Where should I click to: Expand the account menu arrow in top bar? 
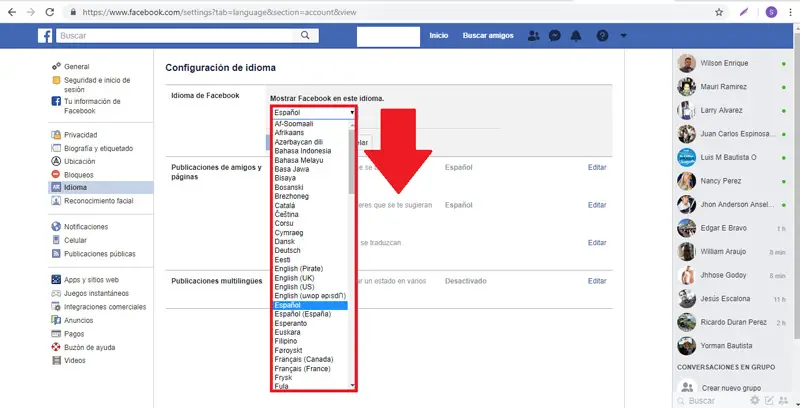pyautogui.click(x=623, y=36)
